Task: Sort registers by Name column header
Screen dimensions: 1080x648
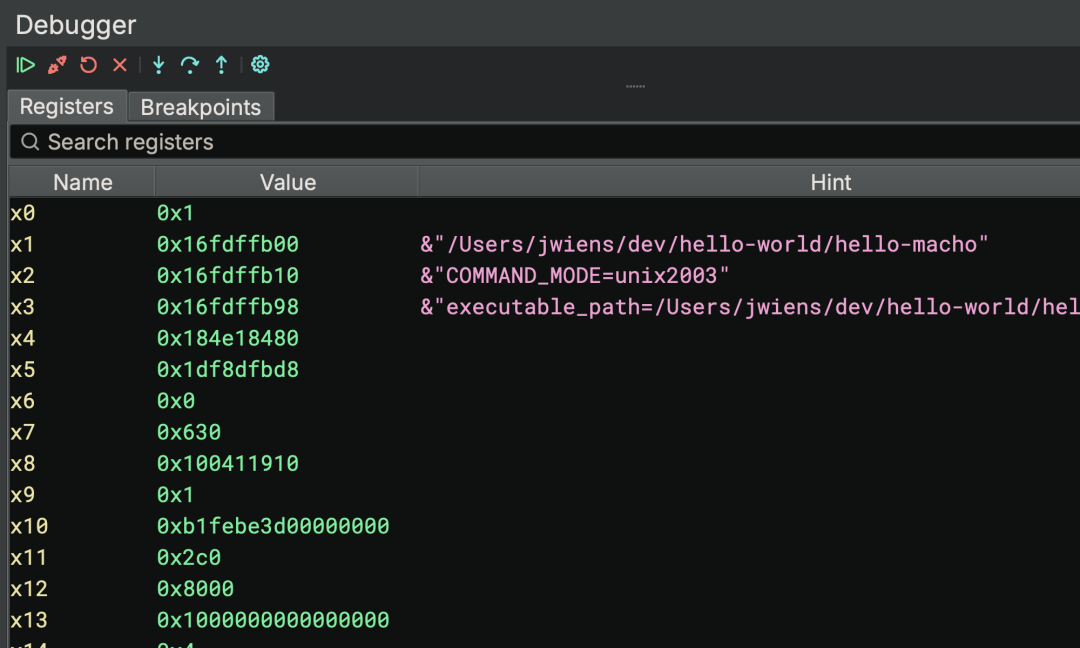Action: pos(83,182)
